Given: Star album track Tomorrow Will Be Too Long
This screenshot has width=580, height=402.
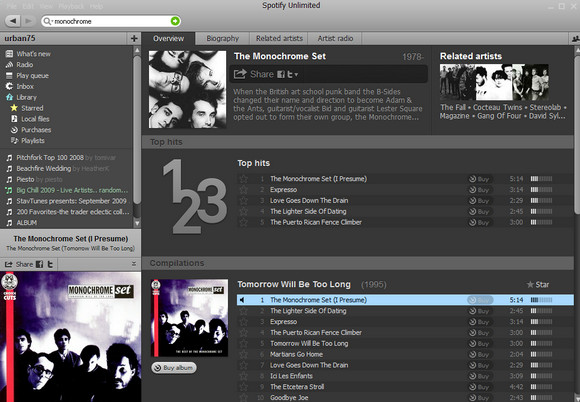Looking at the screenshot, I should [243, 344].
